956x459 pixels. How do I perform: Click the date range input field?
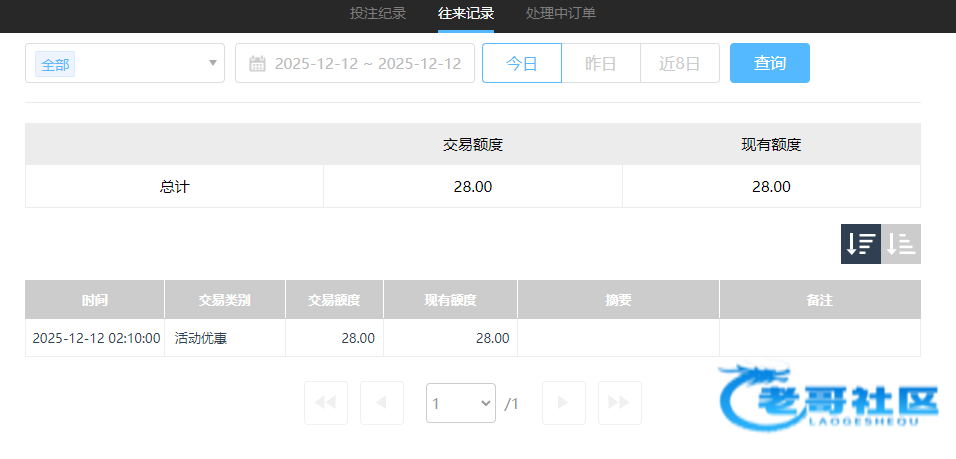click(x=367, y=63)
